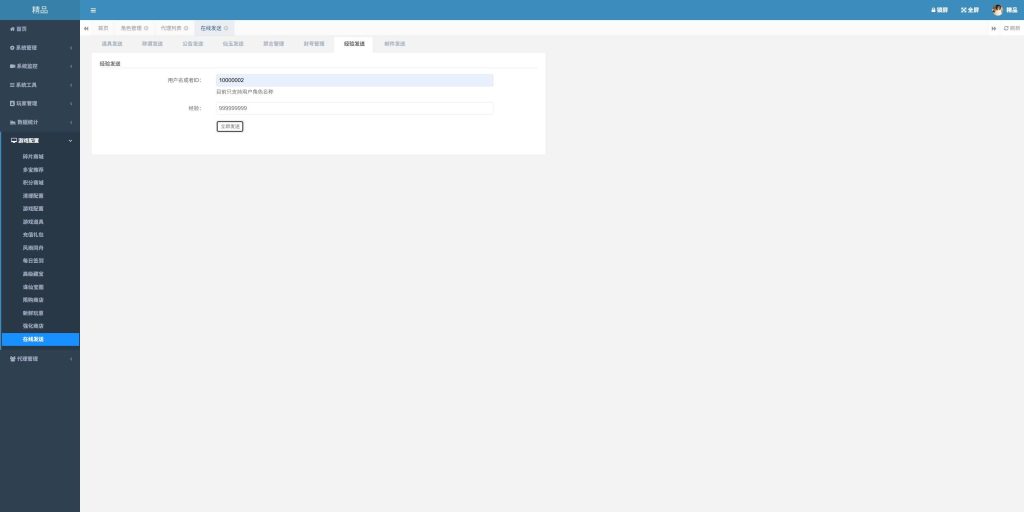Close the 在线发送 page tab

coord(226,28)
